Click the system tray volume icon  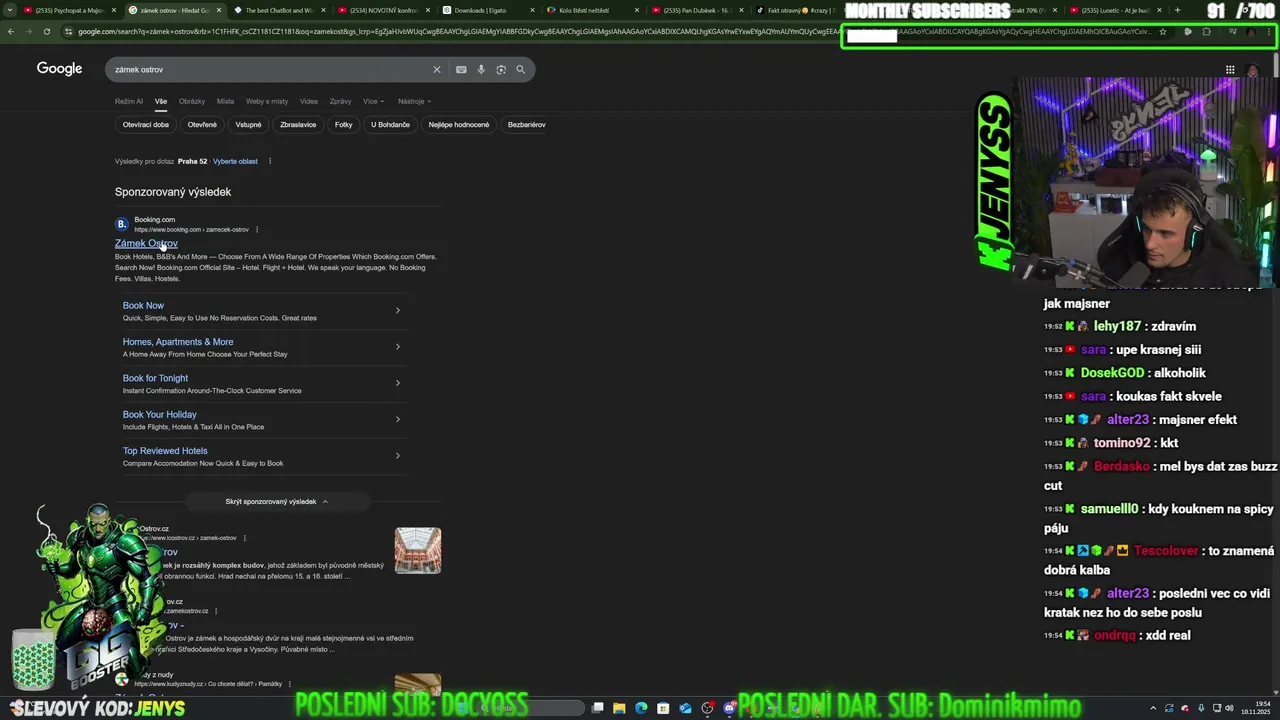[1230, 708]
